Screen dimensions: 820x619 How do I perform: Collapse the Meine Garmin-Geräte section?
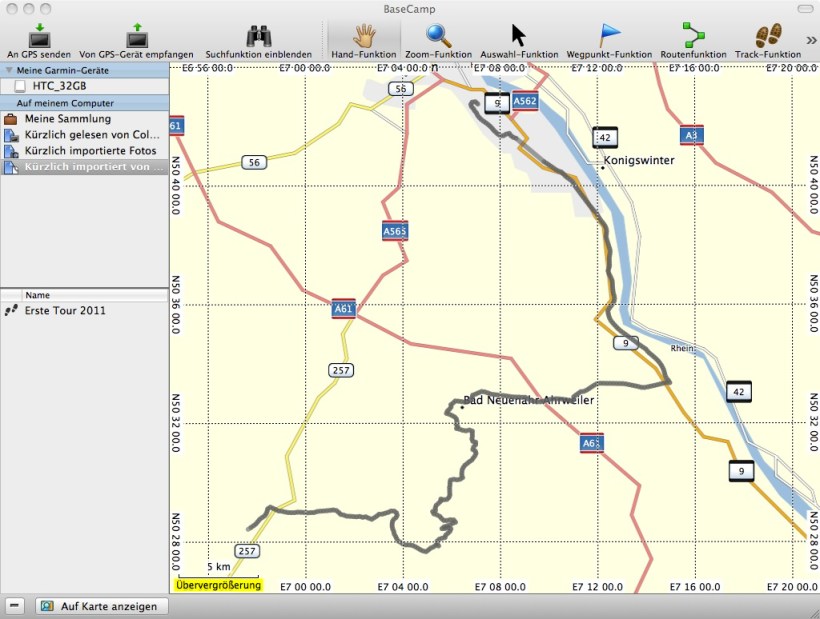click(x=9, y=71)
